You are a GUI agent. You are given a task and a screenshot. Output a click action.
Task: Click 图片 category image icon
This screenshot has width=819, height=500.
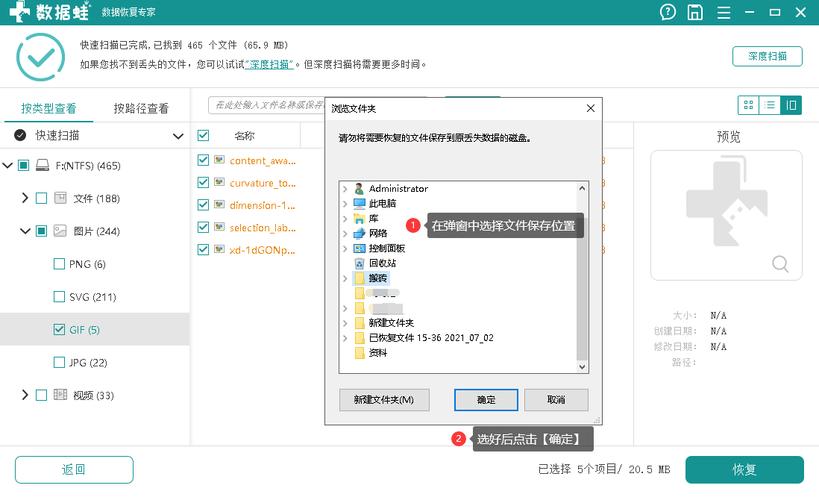coord(60,231)
